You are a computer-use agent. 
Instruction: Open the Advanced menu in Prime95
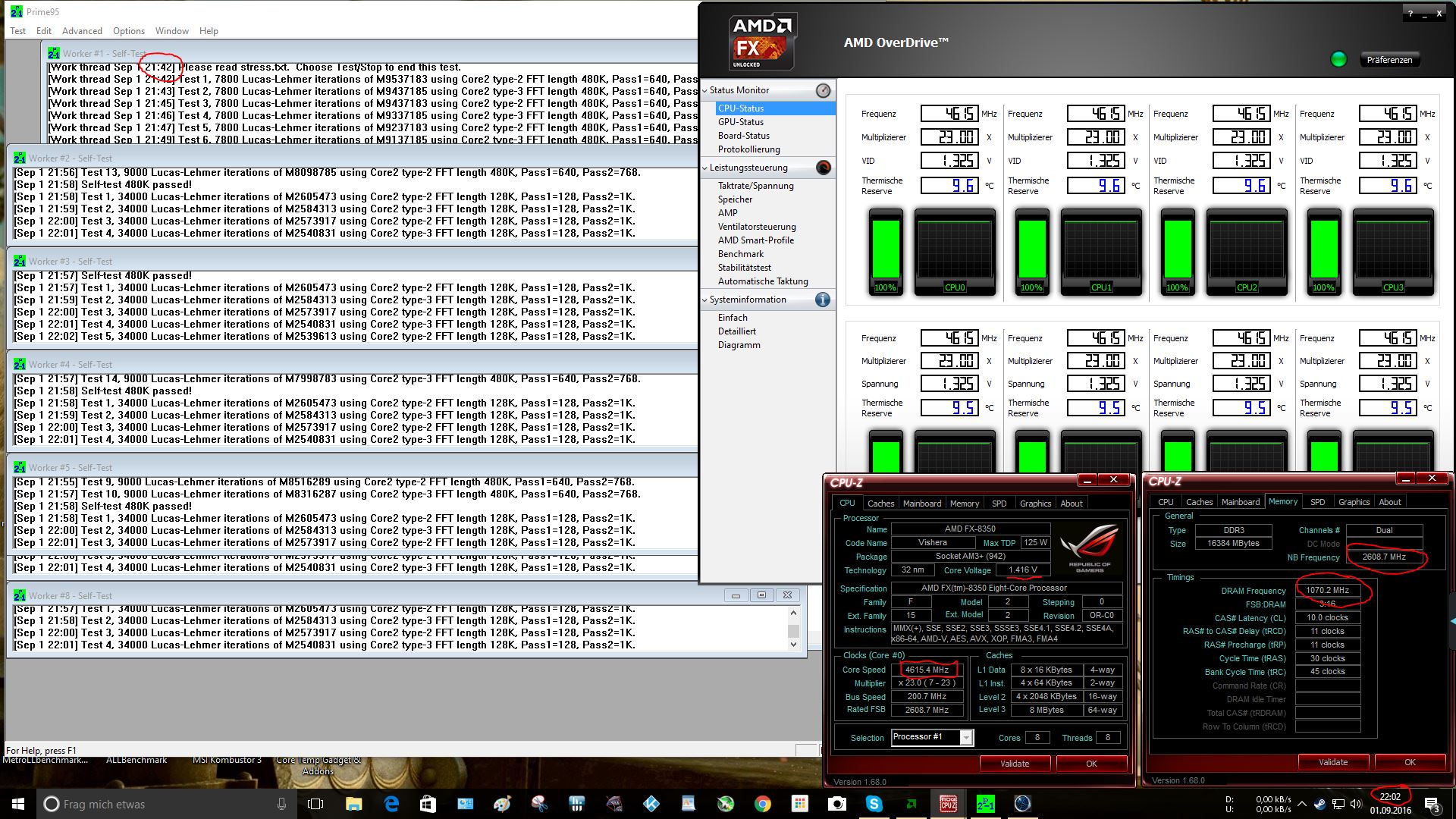point(82,31)
